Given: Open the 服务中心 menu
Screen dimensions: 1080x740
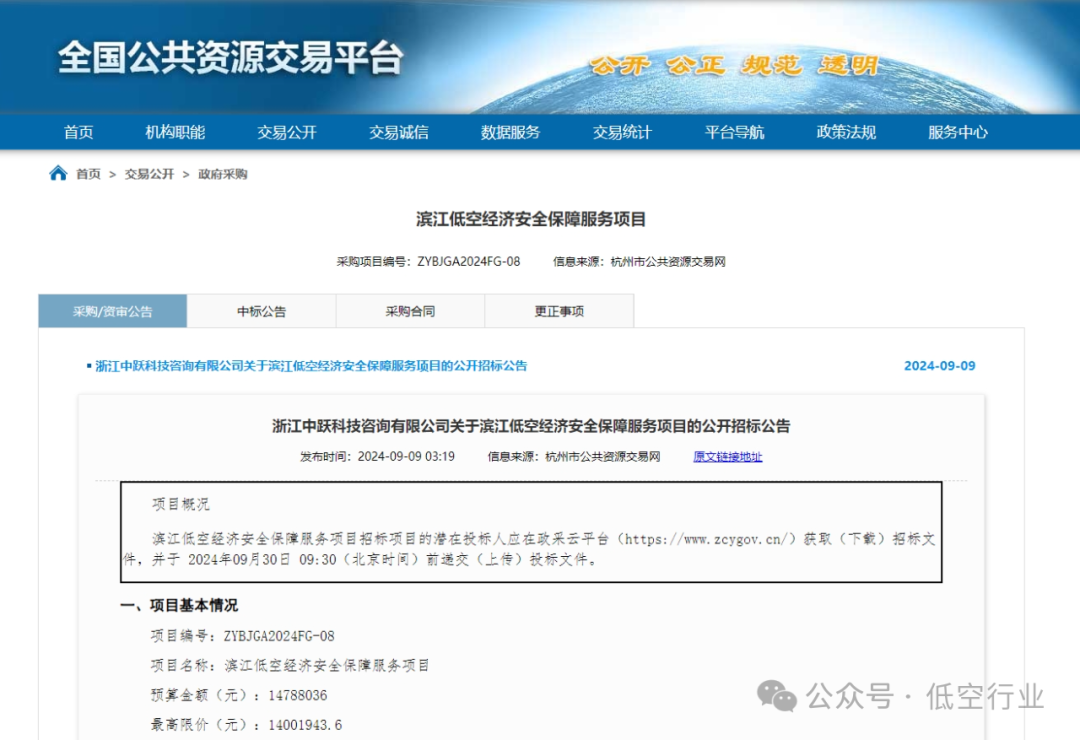Looking at the screenshot, I should click(x=956, y=132).
